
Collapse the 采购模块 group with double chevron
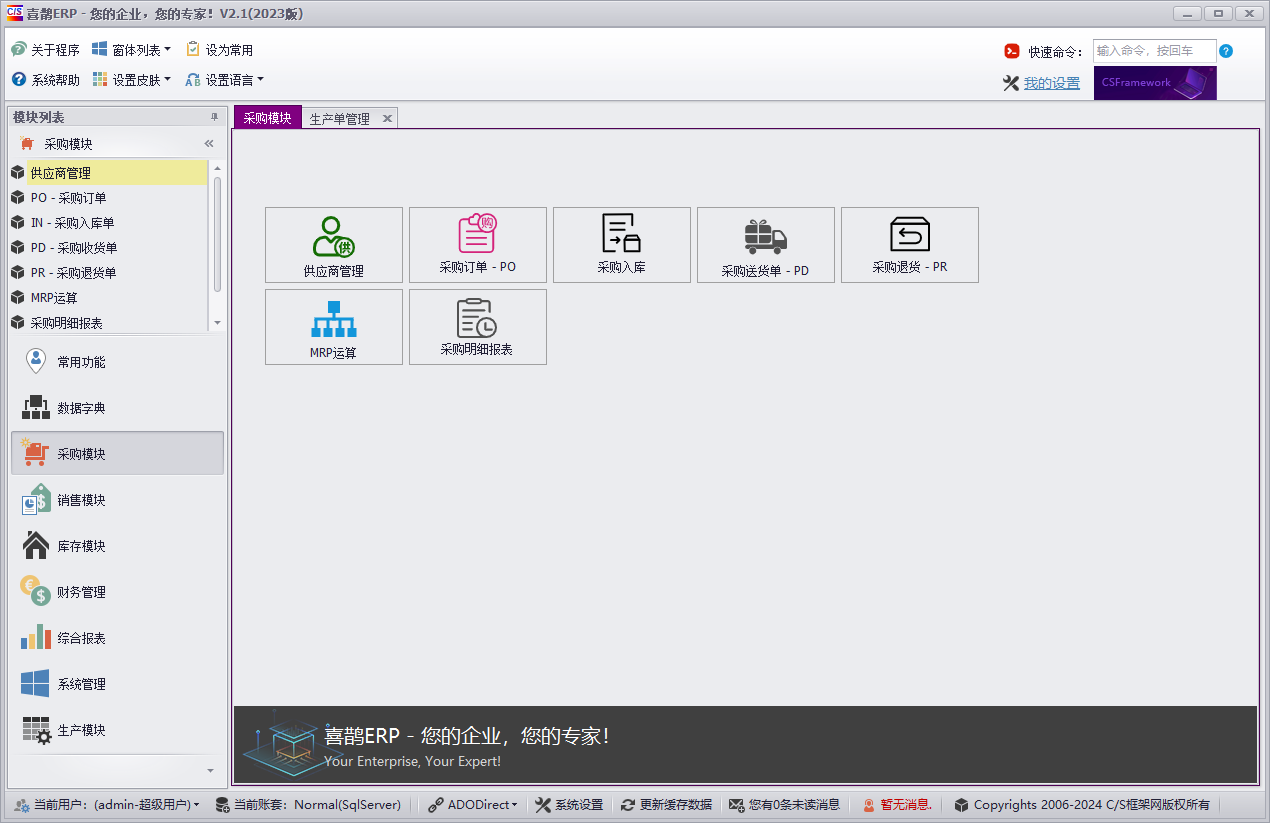point(209,144)
